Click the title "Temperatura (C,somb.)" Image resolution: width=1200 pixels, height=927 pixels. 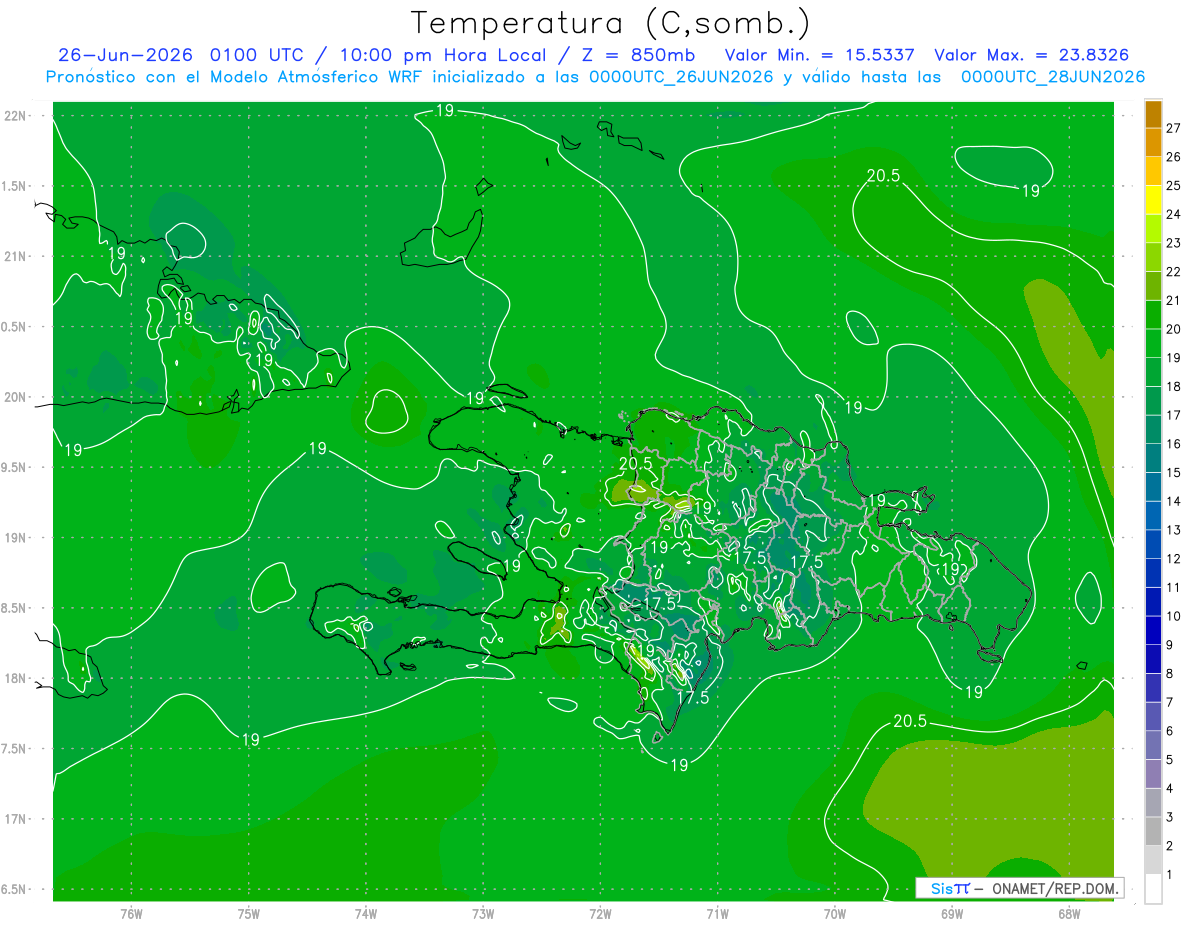pos(611,22)
